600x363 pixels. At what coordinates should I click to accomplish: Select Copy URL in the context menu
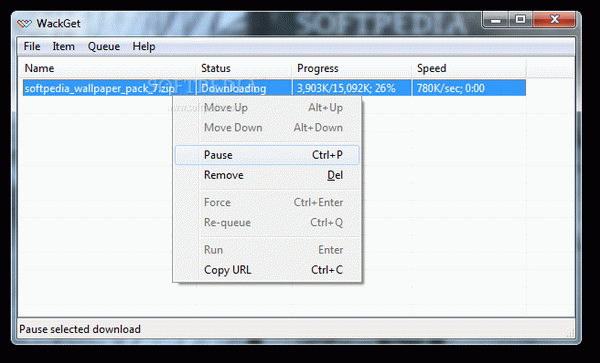[267, 270]
